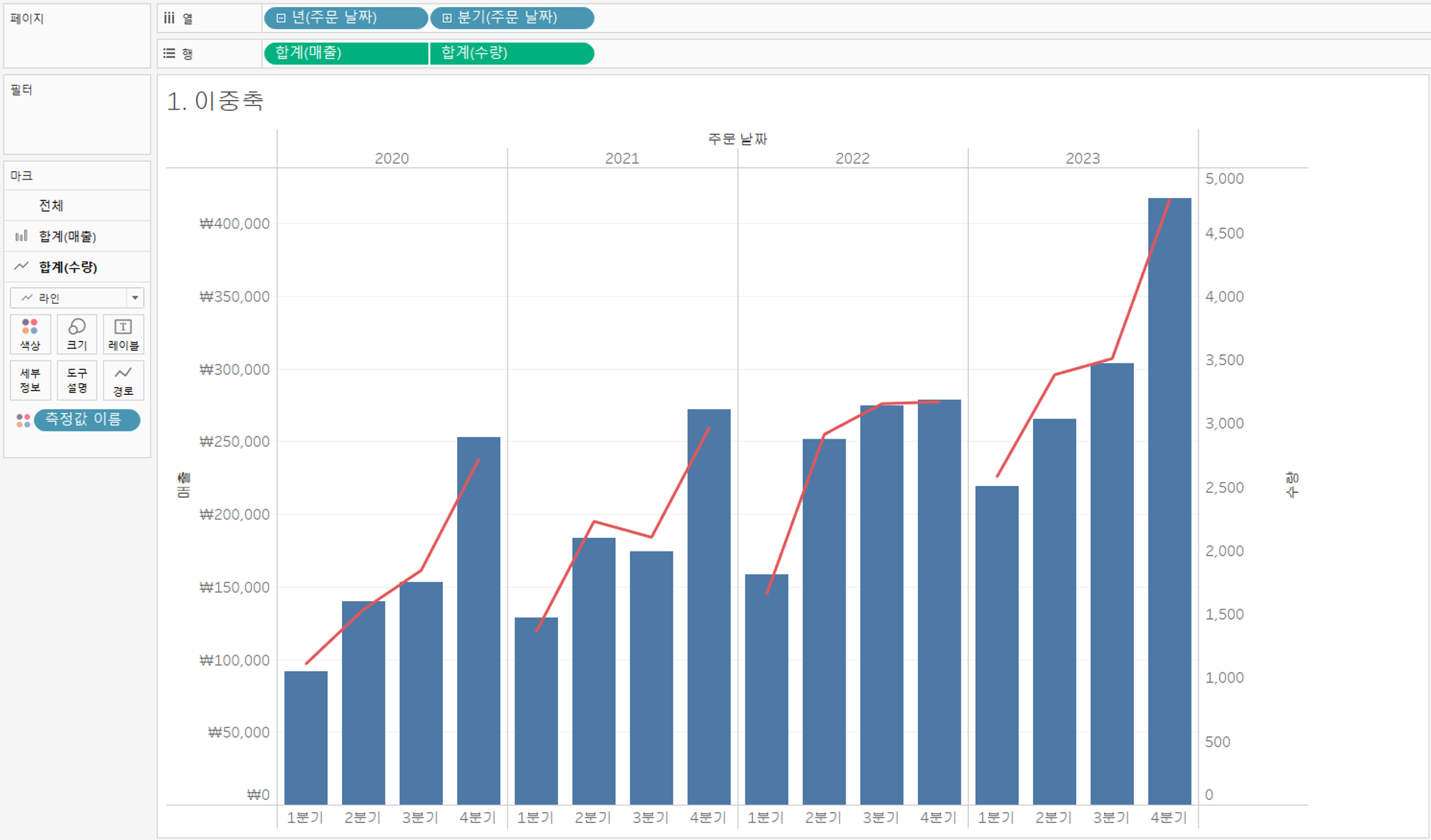Select the 2023 2분기 bar

(1055, 612)
